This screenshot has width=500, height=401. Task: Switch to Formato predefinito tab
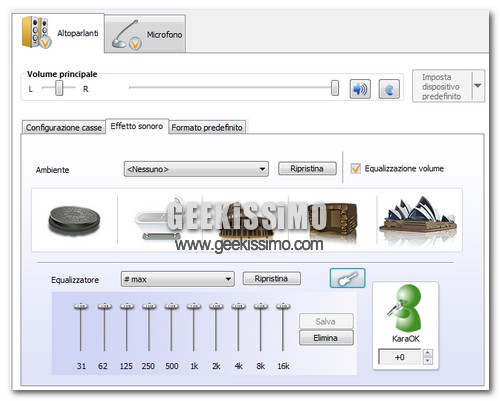pos(207,128)
